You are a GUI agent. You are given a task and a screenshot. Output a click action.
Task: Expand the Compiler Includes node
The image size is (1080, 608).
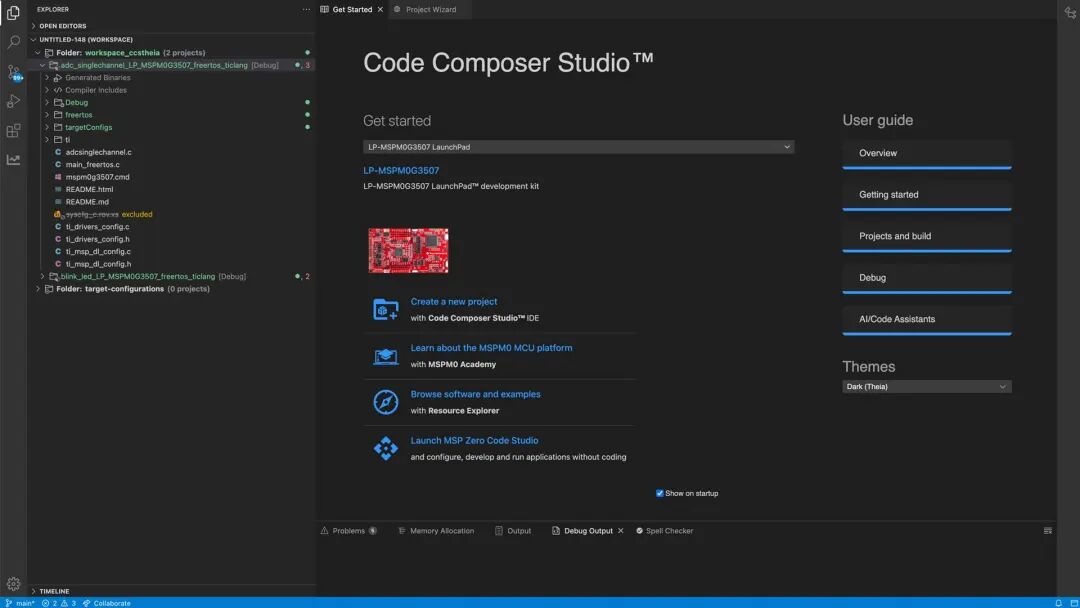click(x=47, y=90)
